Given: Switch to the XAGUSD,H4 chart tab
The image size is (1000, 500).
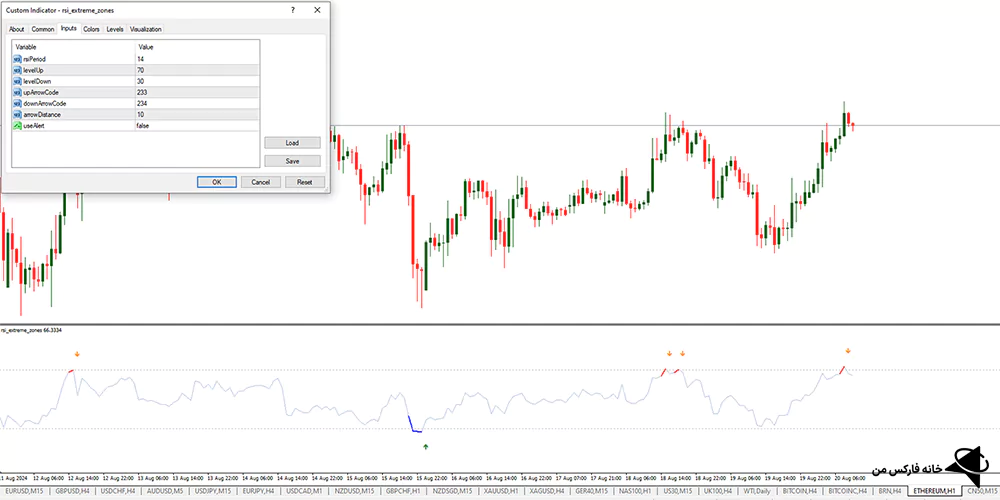Looking at the screenshot, I should tap(548, 490).
